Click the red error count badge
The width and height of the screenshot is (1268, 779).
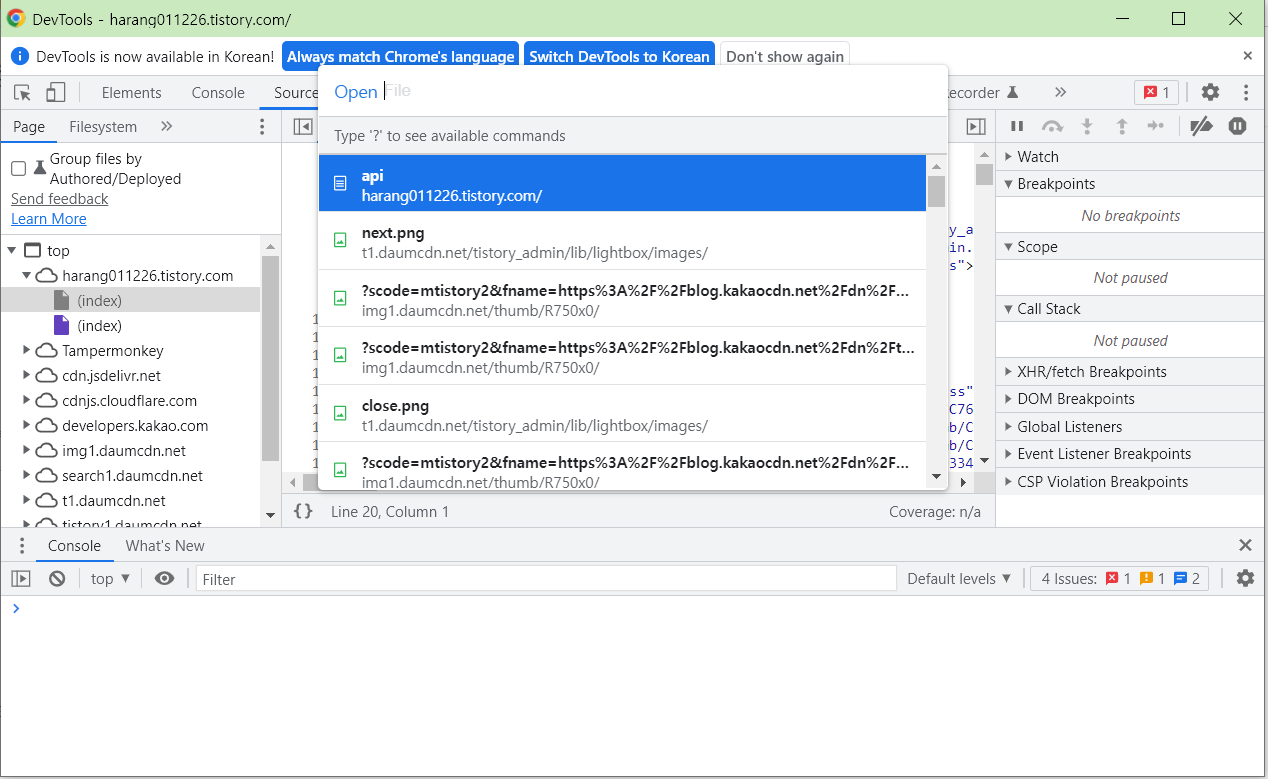[x=1156, y=92]
